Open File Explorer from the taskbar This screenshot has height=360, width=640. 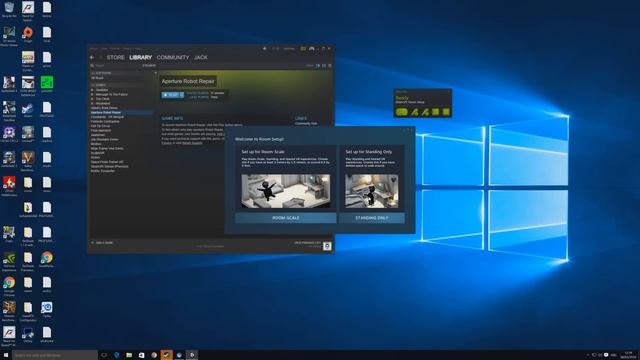tap(129, 355)
